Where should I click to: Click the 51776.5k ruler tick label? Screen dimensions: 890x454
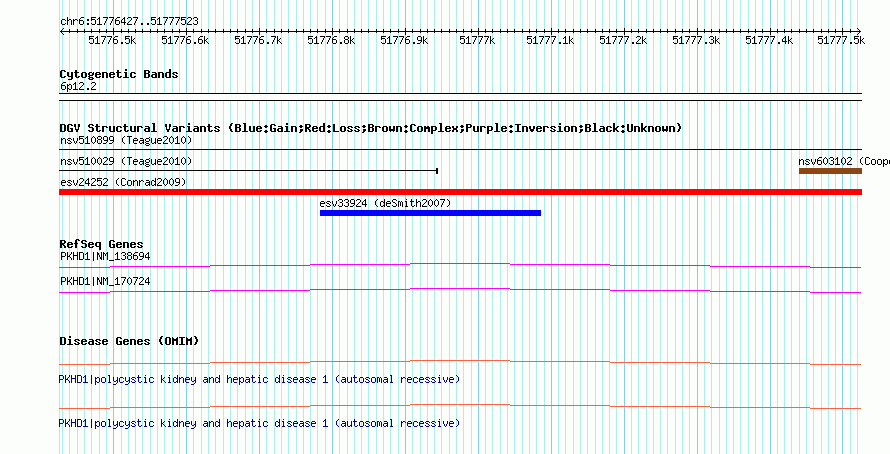click(112, 40)
